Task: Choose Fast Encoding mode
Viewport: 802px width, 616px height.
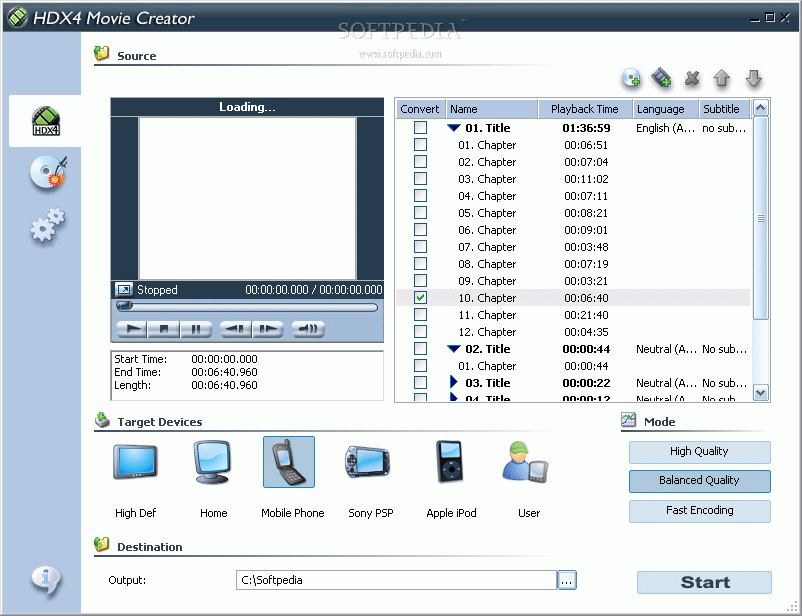Action: pyautogui.click(x=699, y=511)
